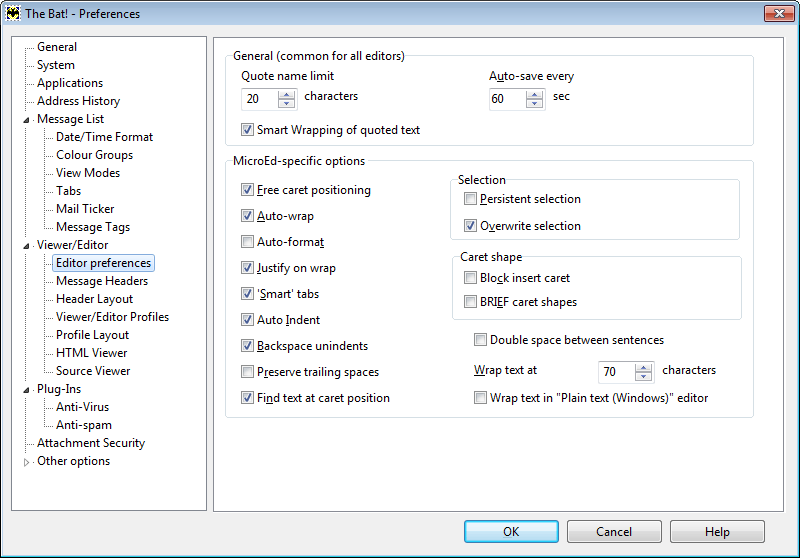Expand the Other options tree node
The image size is (800, 558).
click(x=27, y=462)
